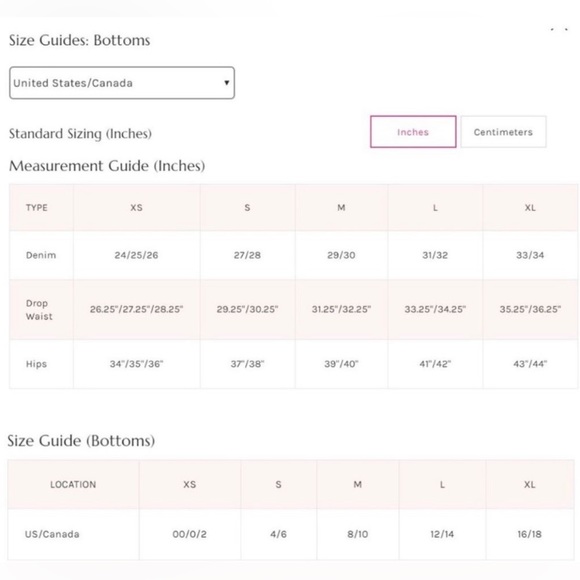This screenshot has height=580, width=580.
Task: Click the Size Guide (Bottoms) heading
Action: coord(81,441)
